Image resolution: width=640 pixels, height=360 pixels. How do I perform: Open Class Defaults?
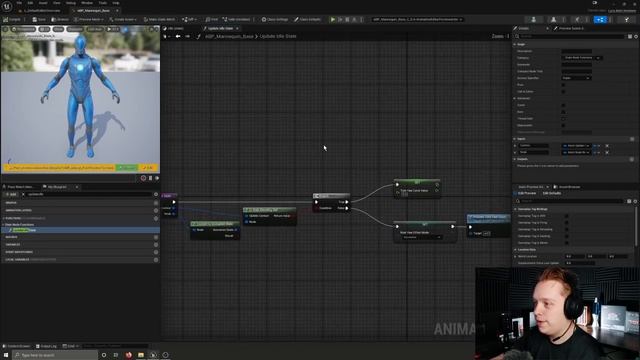[x=307, y=19]
